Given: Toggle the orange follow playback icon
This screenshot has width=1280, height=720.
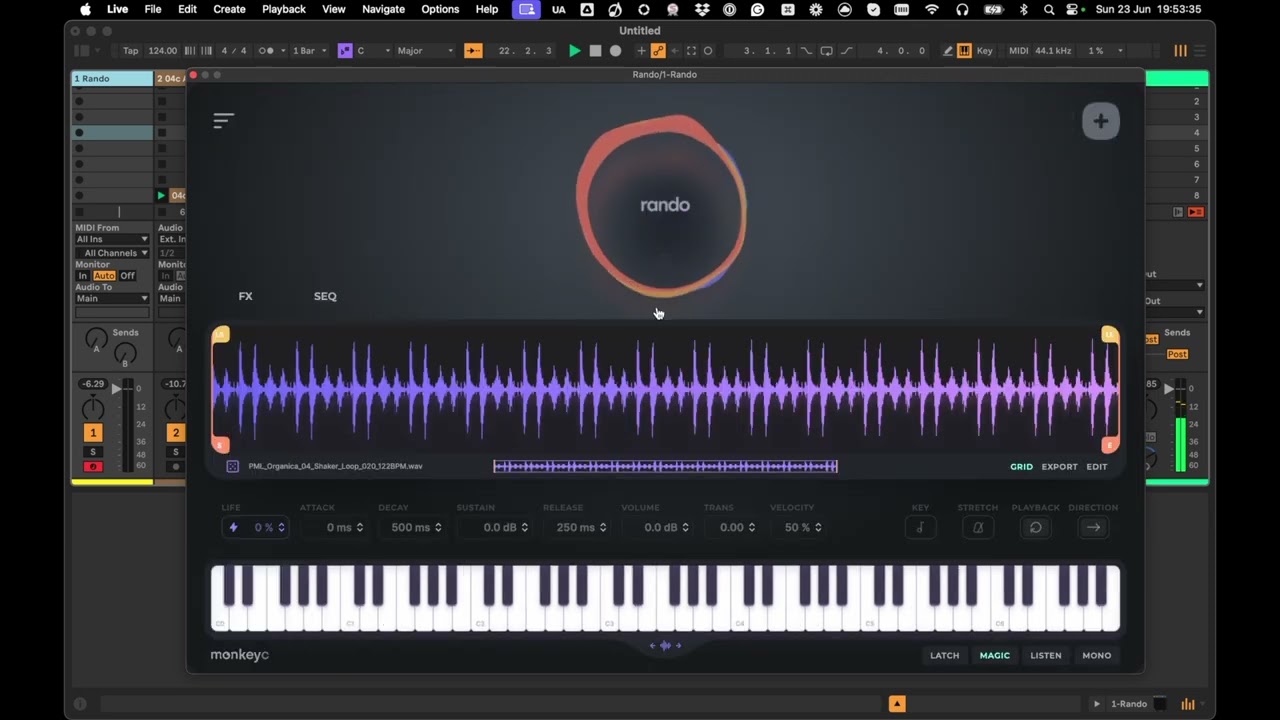Looking at the screenshot, I should pos(473,51).
